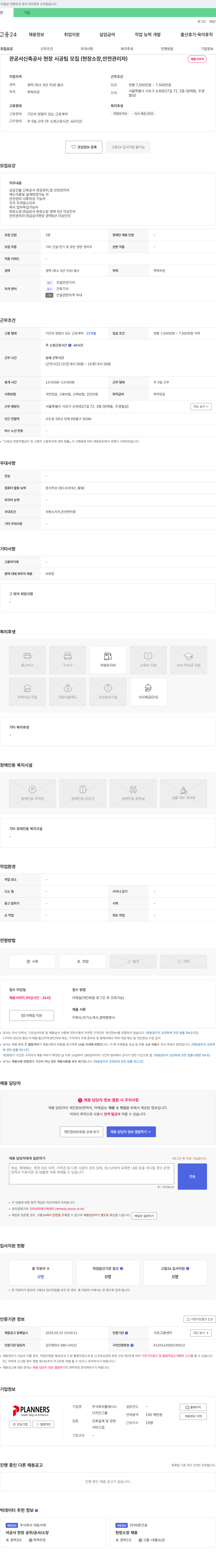Switch to the 근무조건 section tab
The width and height of the screenshot is (216, 1568).
46,49
